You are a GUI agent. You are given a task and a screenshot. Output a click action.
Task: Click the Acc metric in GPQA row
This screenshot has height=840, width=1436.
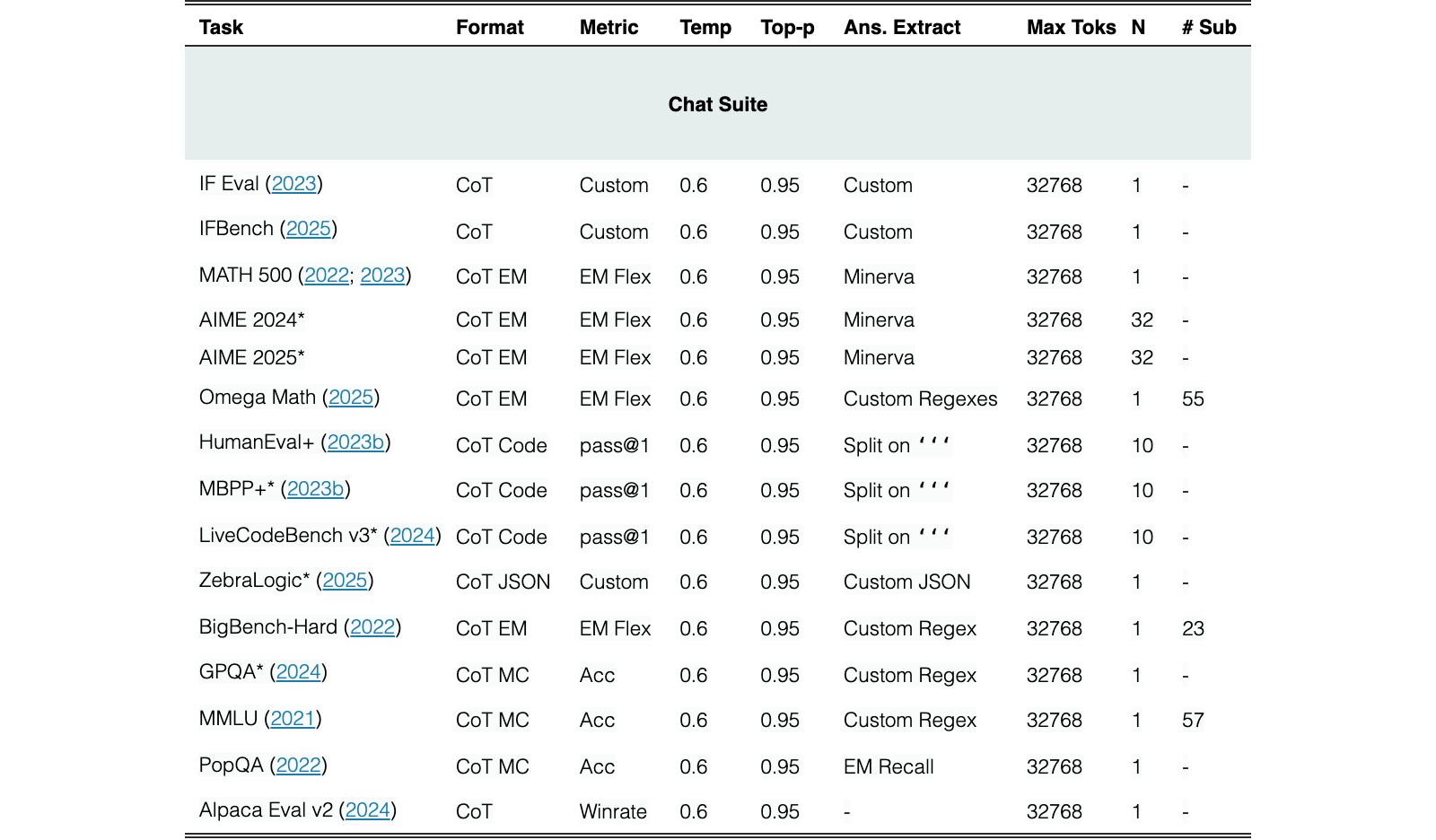coord(597,676)
